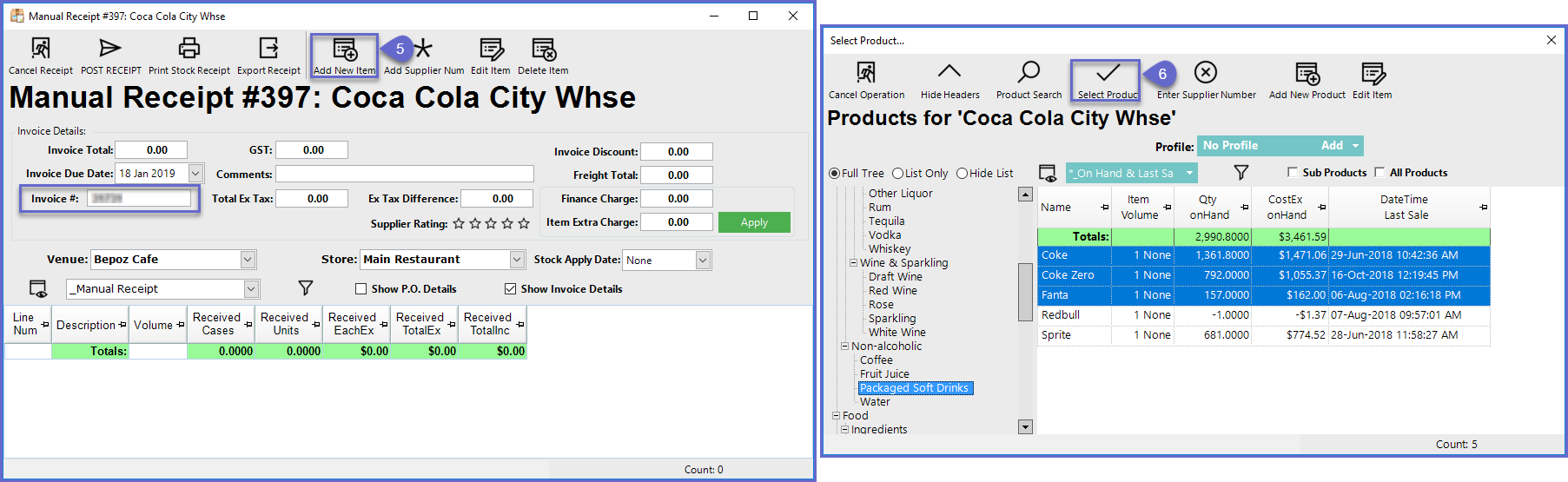
Task: Click the POST RECEIPT toolbar icon
Action: 110,49
